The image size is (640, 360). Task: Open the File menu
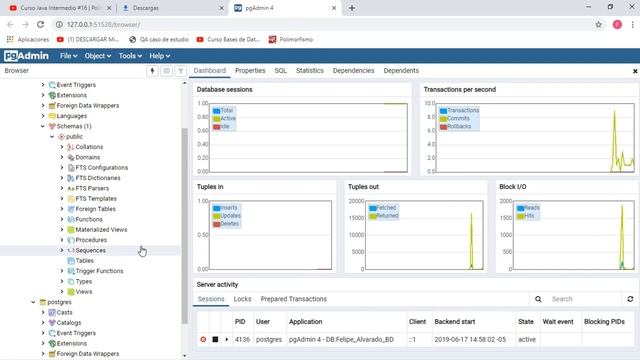(x=69, y=56)
